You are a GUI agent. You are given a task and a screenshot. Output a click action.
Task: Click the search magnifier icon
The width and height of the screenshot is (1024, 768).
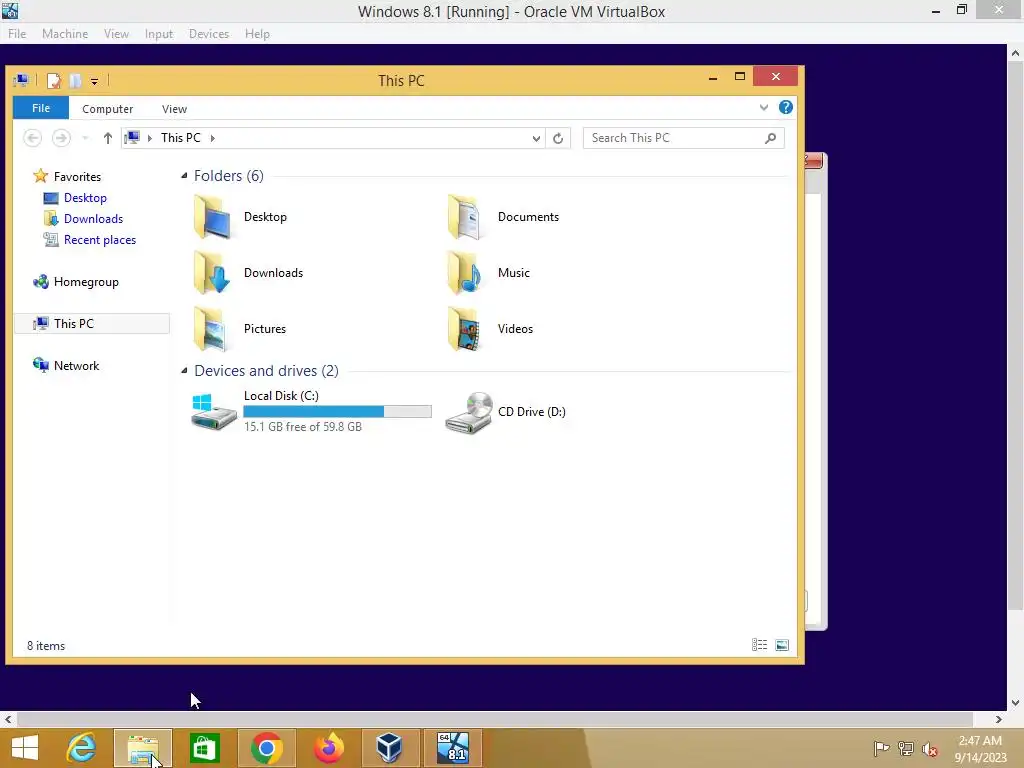point(771,138)
